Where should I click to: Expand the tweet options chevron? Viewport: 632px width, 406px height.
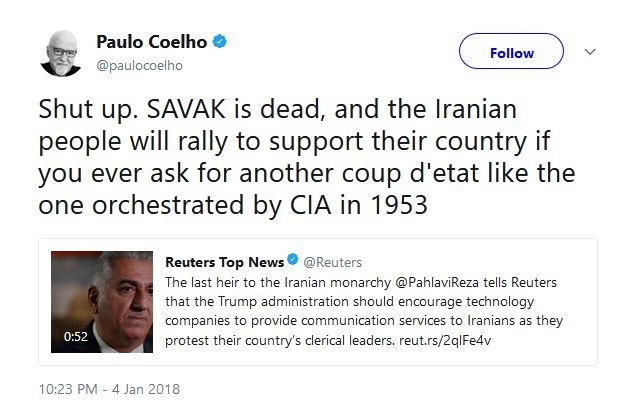[590, 52]
